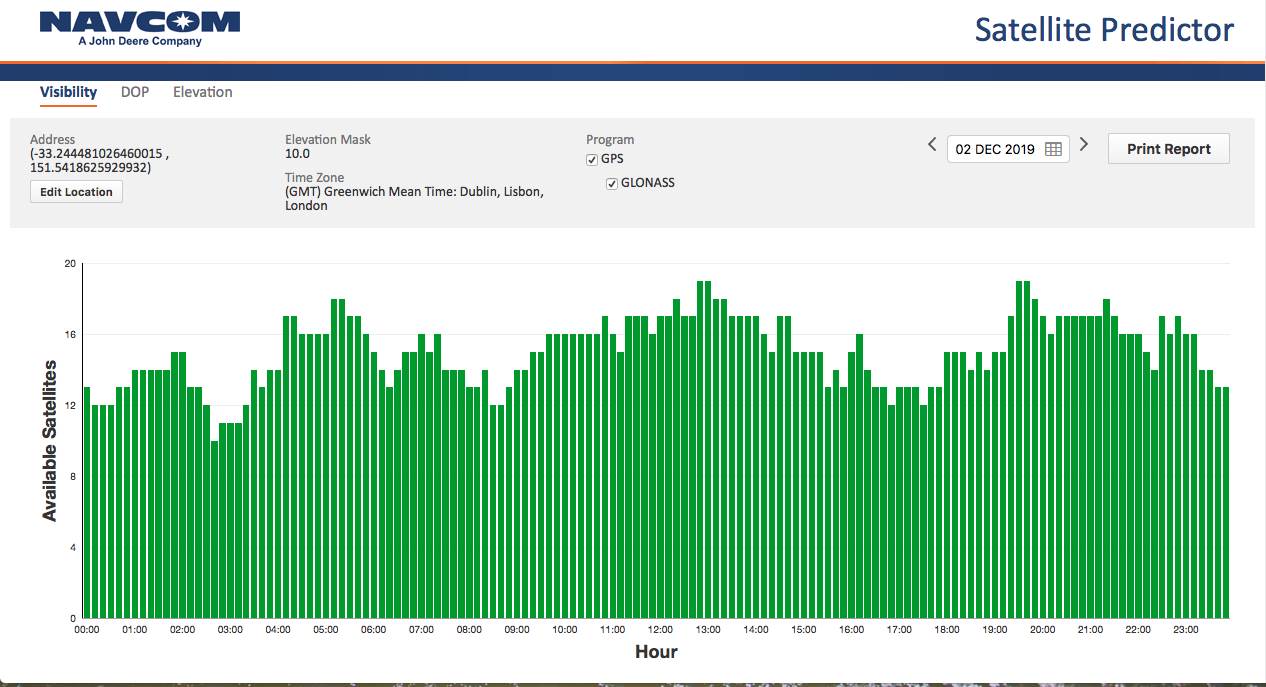Switch to the DOP tab
Viewport: 1266px width, 687px height.
(x=135, y=92)
